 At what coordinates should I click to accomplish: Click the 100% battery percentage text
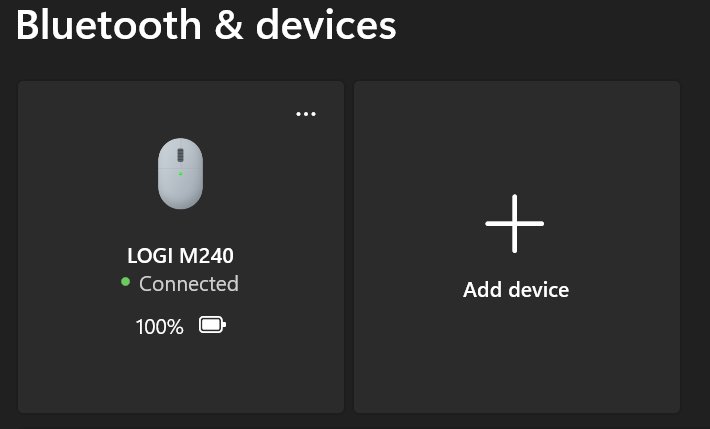160,326
